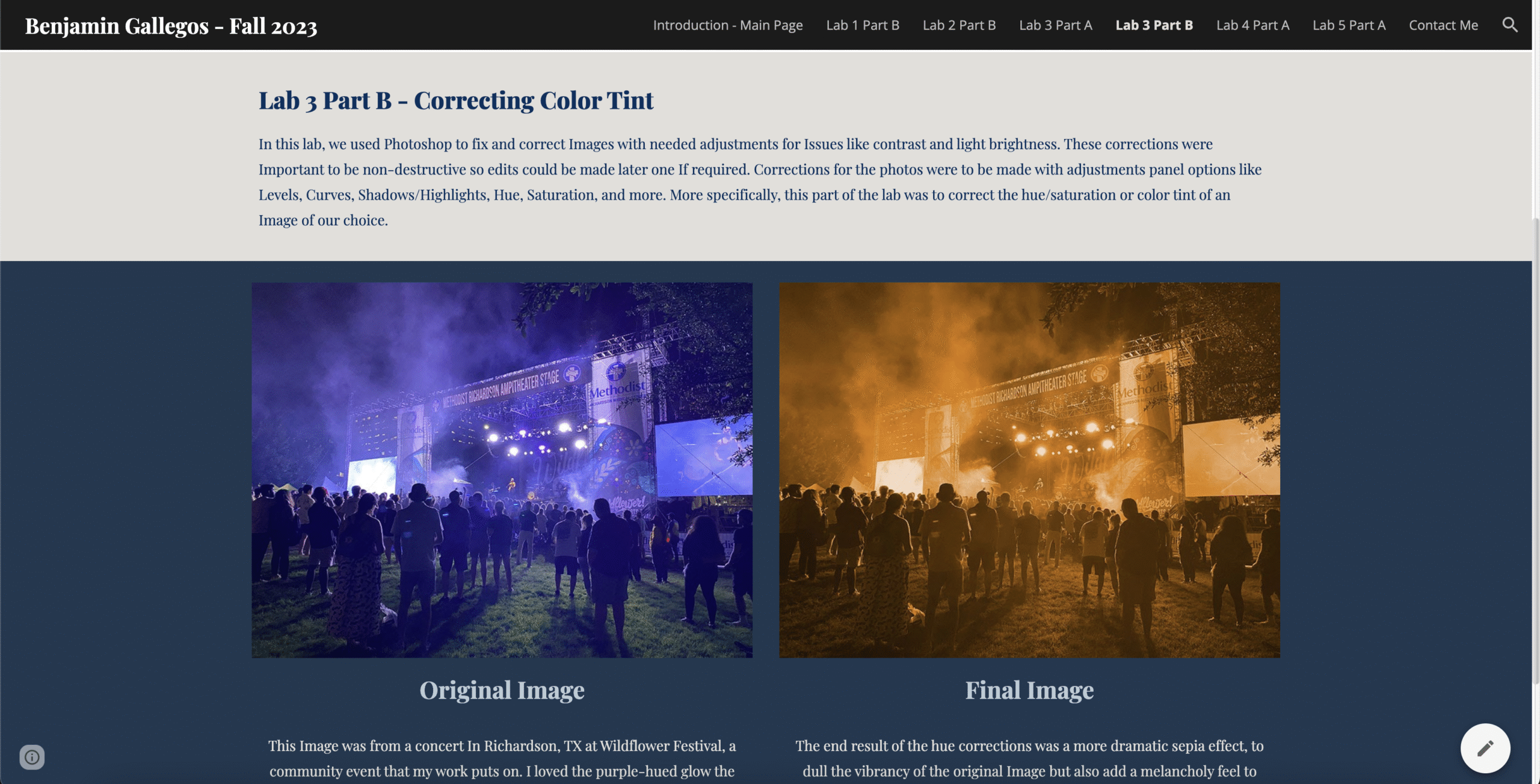View the purple original concert image

pyautogui.click(x=502, y=470)
